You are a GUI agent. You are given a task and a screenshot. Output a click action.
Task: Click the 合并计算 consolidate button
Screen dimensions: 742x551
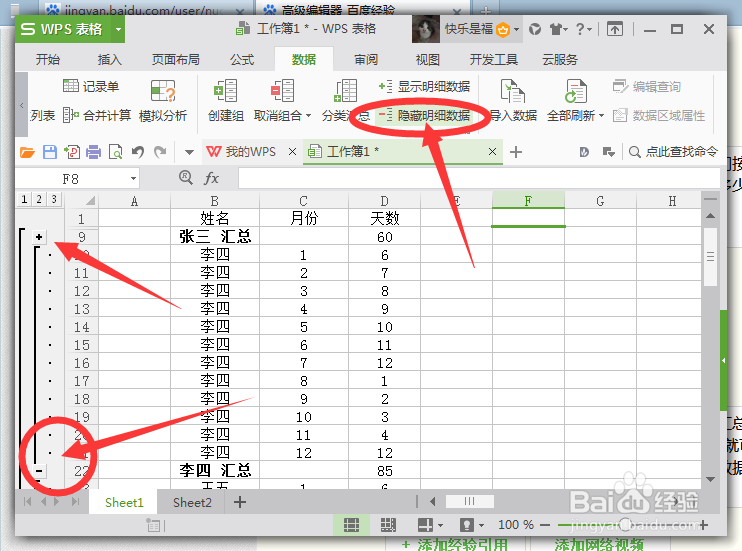pyautogui.click(x=97, y=116)
